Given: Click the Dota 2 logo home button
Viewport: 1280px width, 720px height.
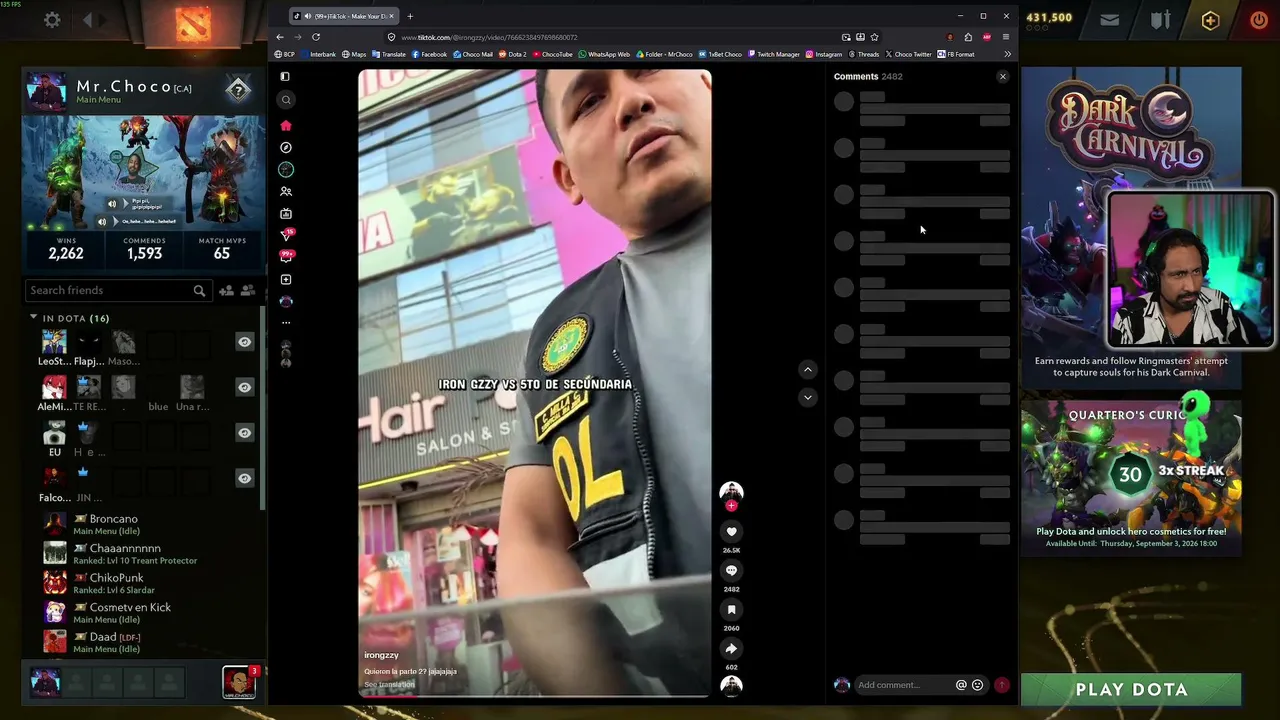Looking at the screenshot, I should coord(193,23).
